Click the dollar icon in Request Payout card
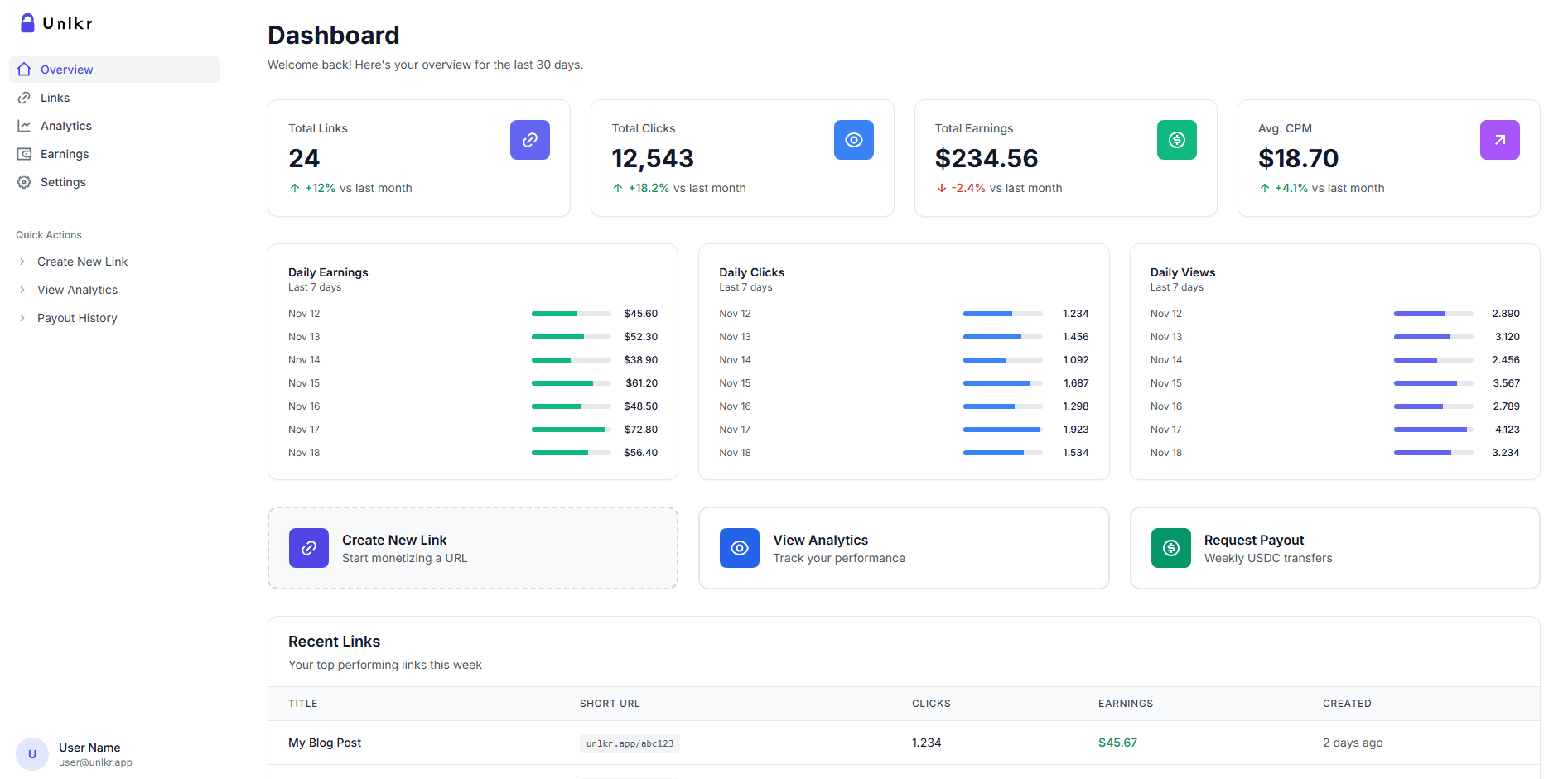 (1170, 548)
